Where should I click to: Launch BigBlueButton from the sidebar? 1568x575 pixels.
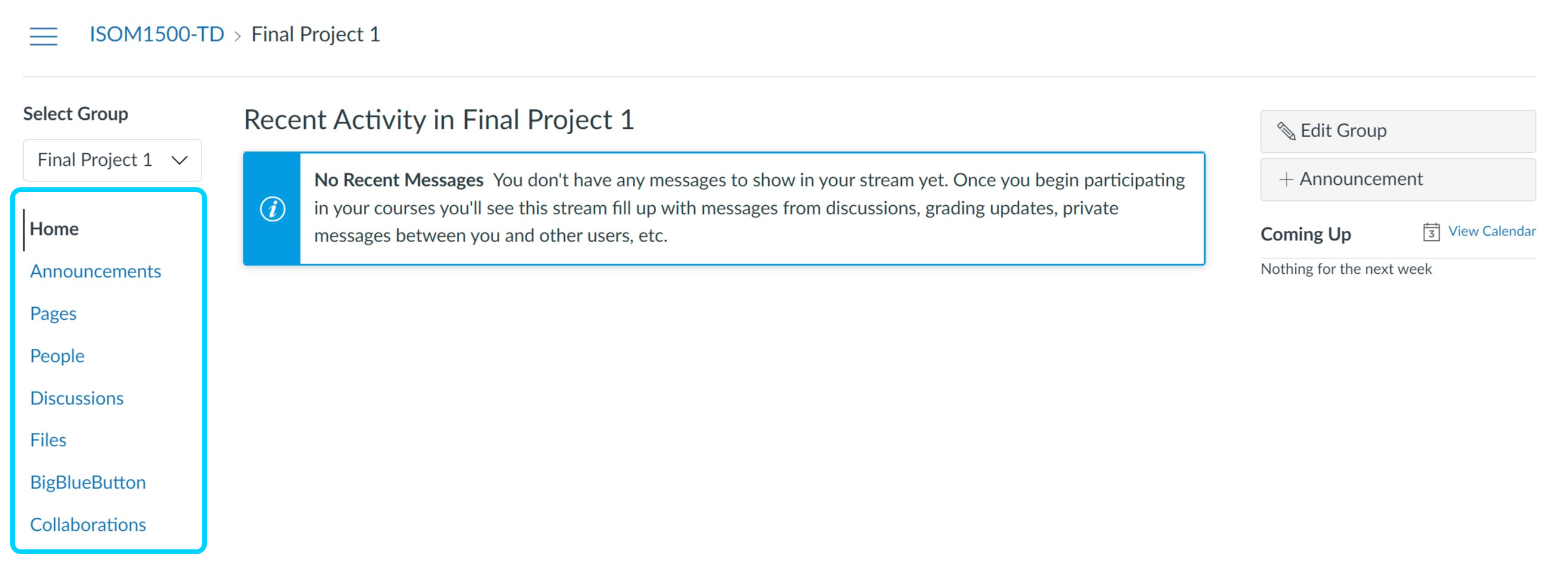pyautogui.click(x=88, y=483)
